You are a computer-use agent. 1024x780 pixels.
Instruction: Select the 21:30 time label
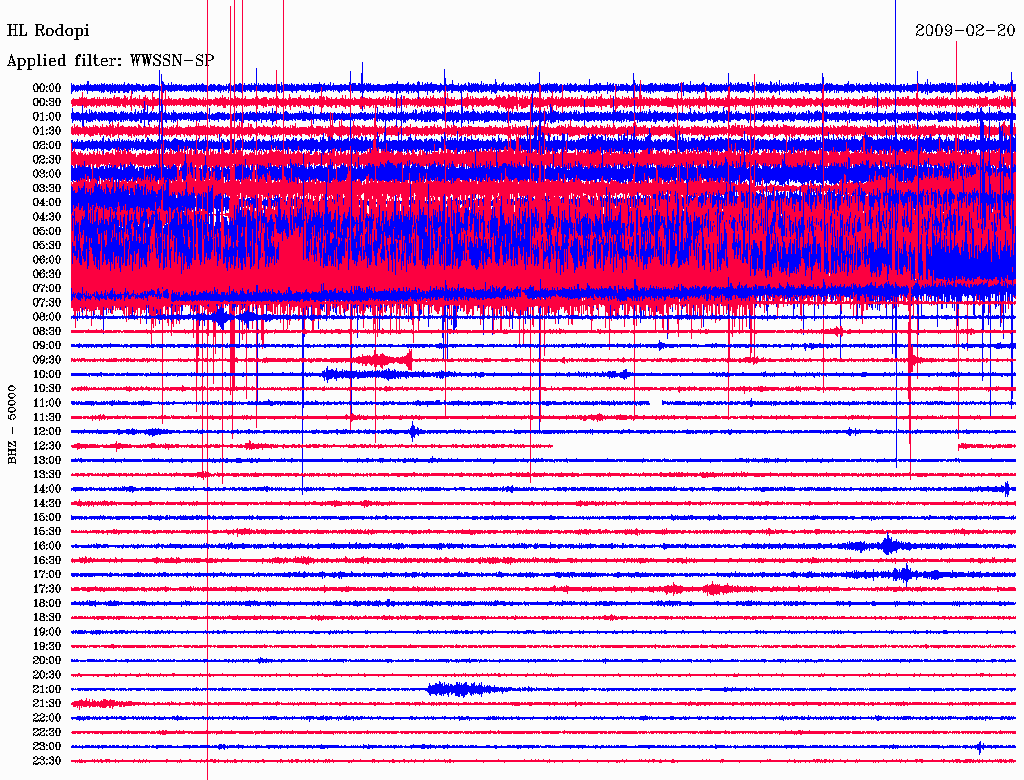click(47, 704)
